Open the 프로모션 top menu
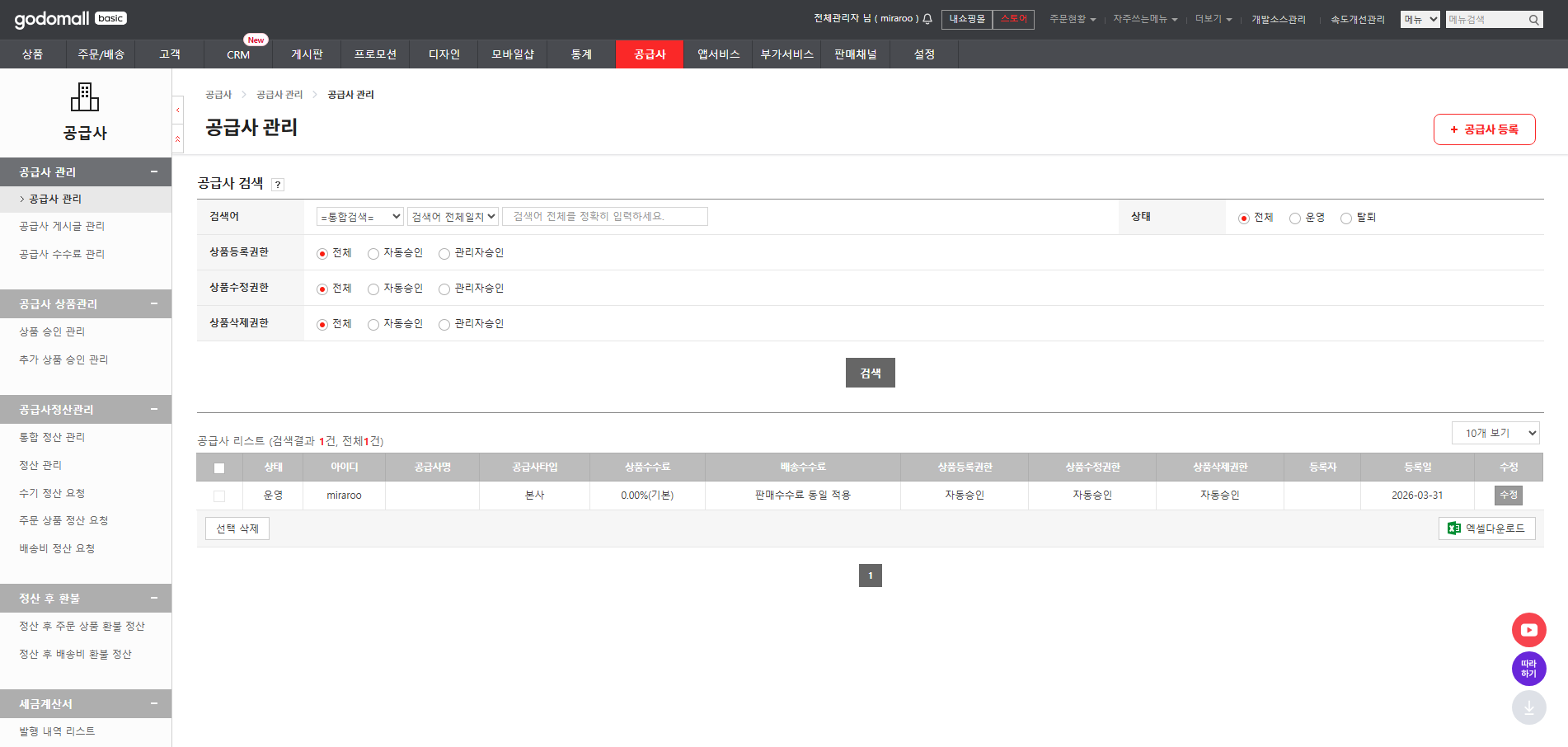The image size is (1568, 747). pyautogui.click(x=375, y=54)
